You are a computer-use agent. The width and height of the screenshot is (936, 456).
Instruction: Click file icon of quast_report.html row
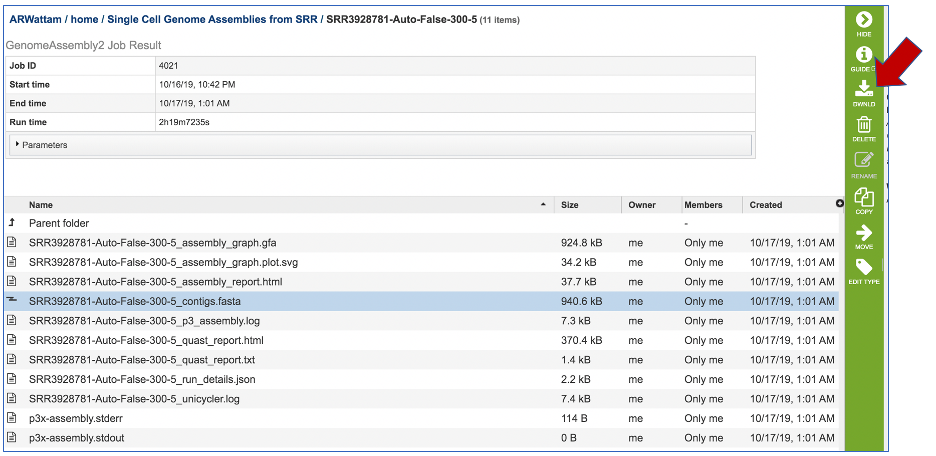pyautogui.click(x=11, y=340)
